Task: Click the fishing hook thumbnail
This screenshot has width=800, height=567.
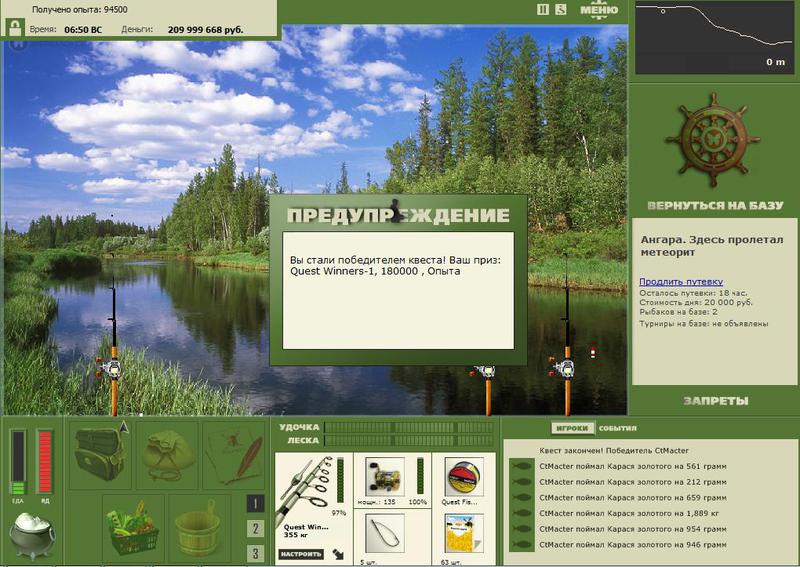Action: tap(385, 534)
